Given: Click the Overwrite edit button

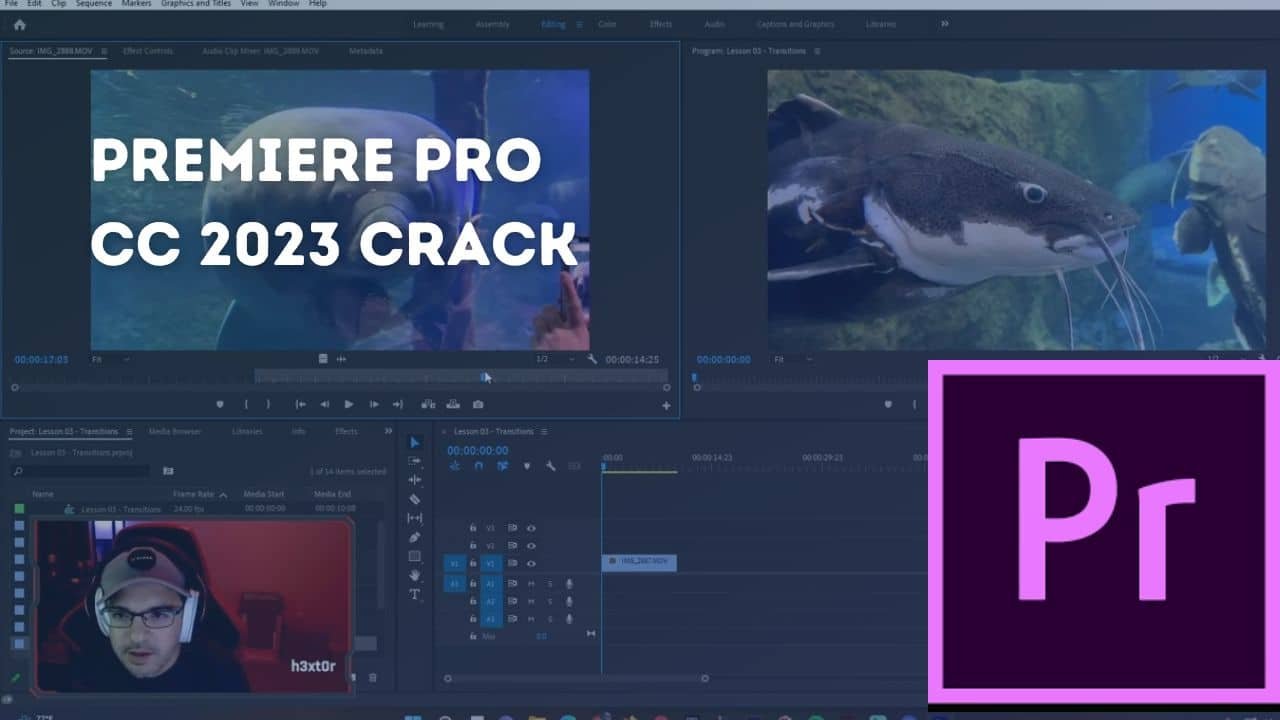Looking at the screenshot, I should (453, 404).
